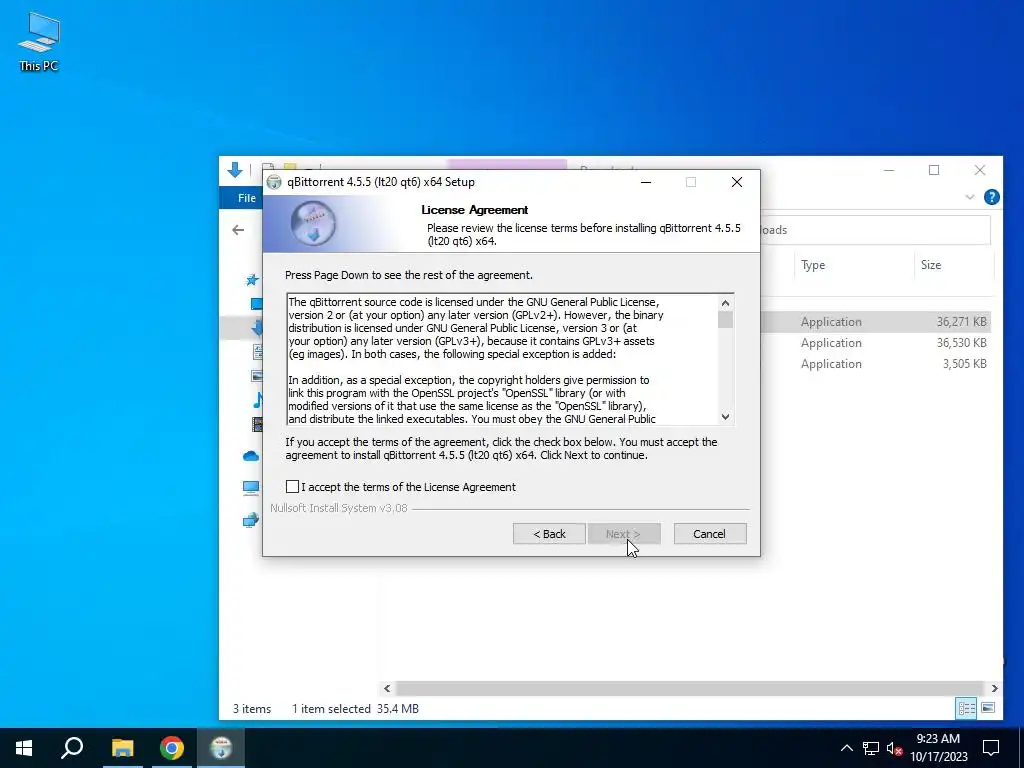Click Explorer horizontal scrollbar left arrow
The image size is (1024, 768).
(387, 688)
